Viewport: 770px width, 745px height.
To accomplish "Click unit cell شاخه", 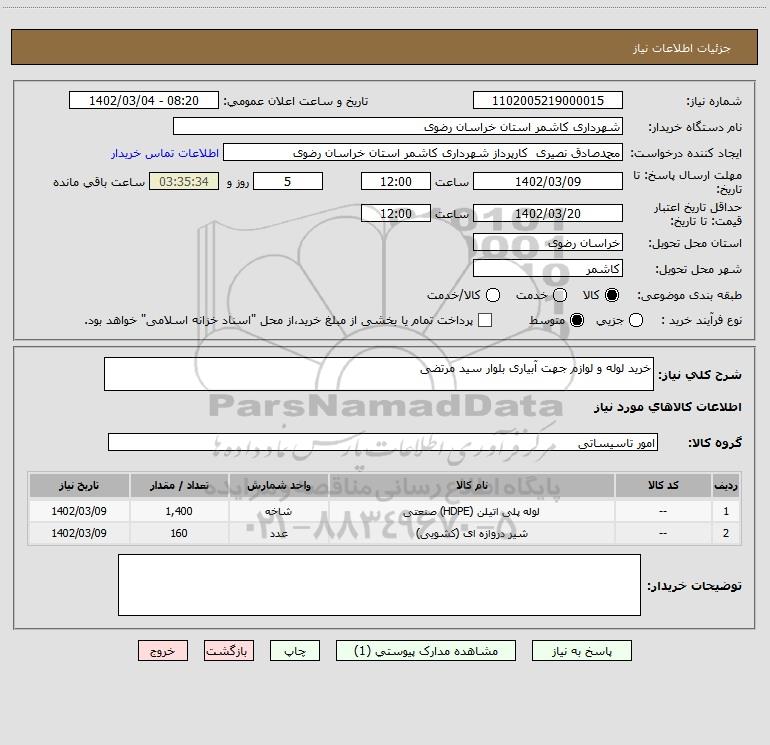I will pos(278,511).
